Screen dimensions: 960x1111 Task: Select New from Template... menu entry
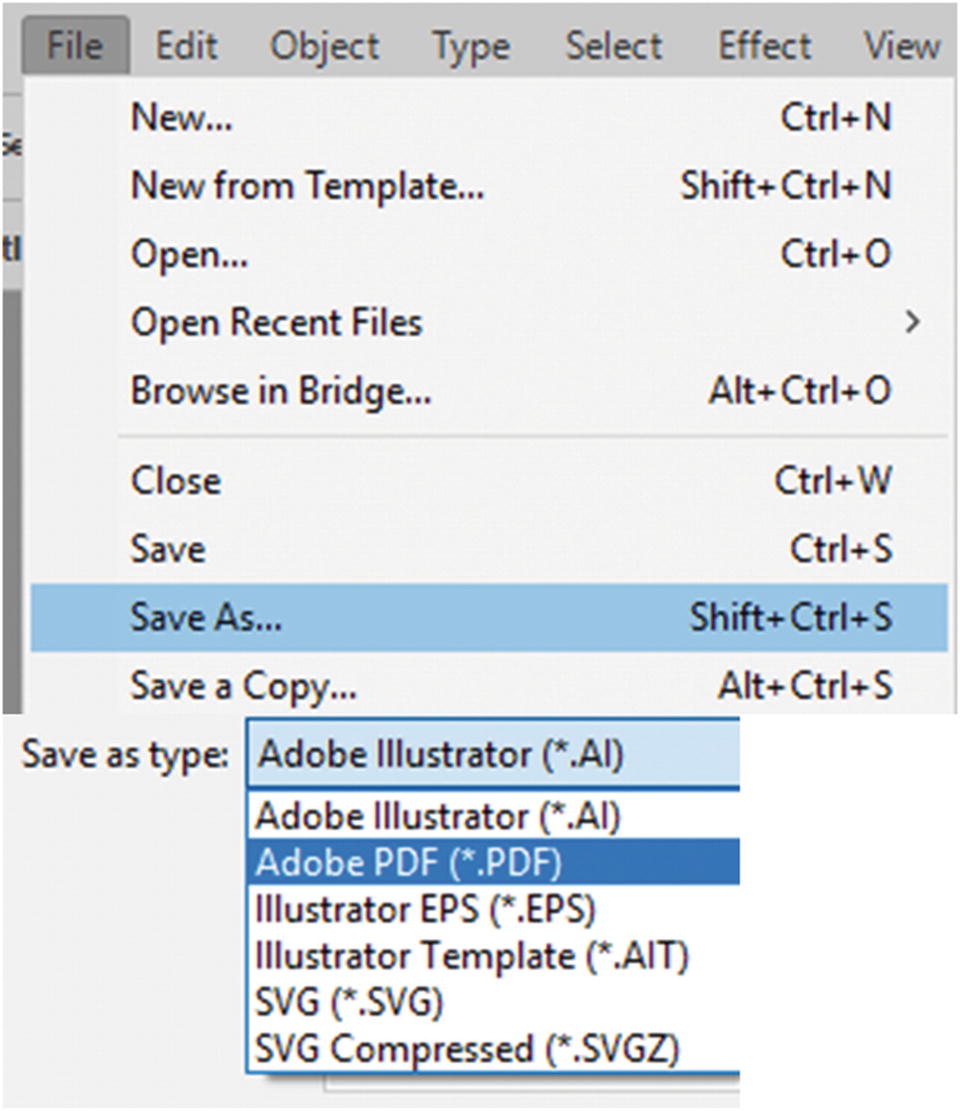[307, 186]
